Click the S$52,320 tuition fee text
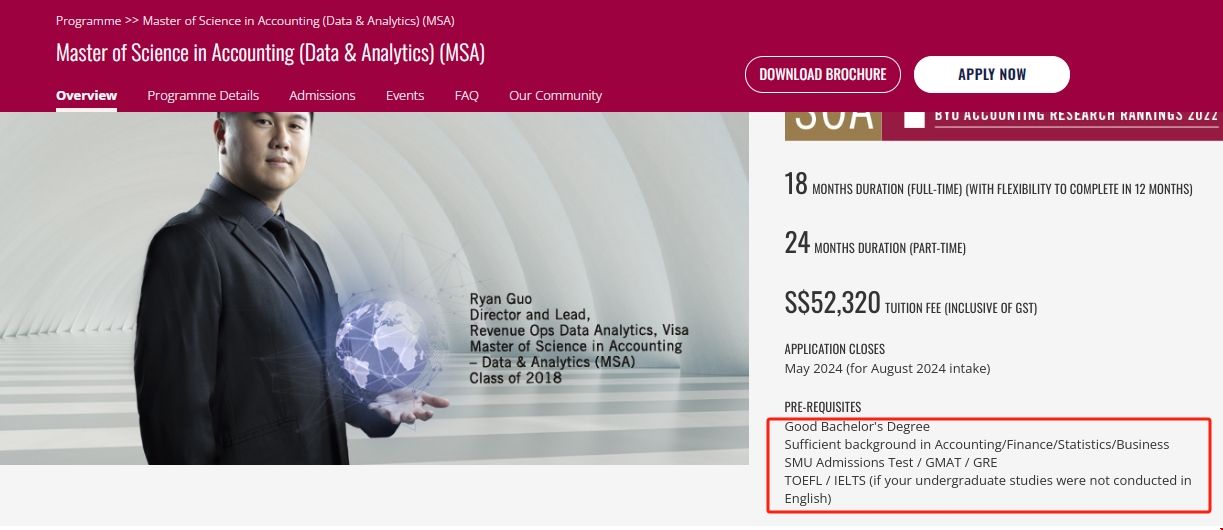Viewport: 1223px width, 530px height. 832,303
